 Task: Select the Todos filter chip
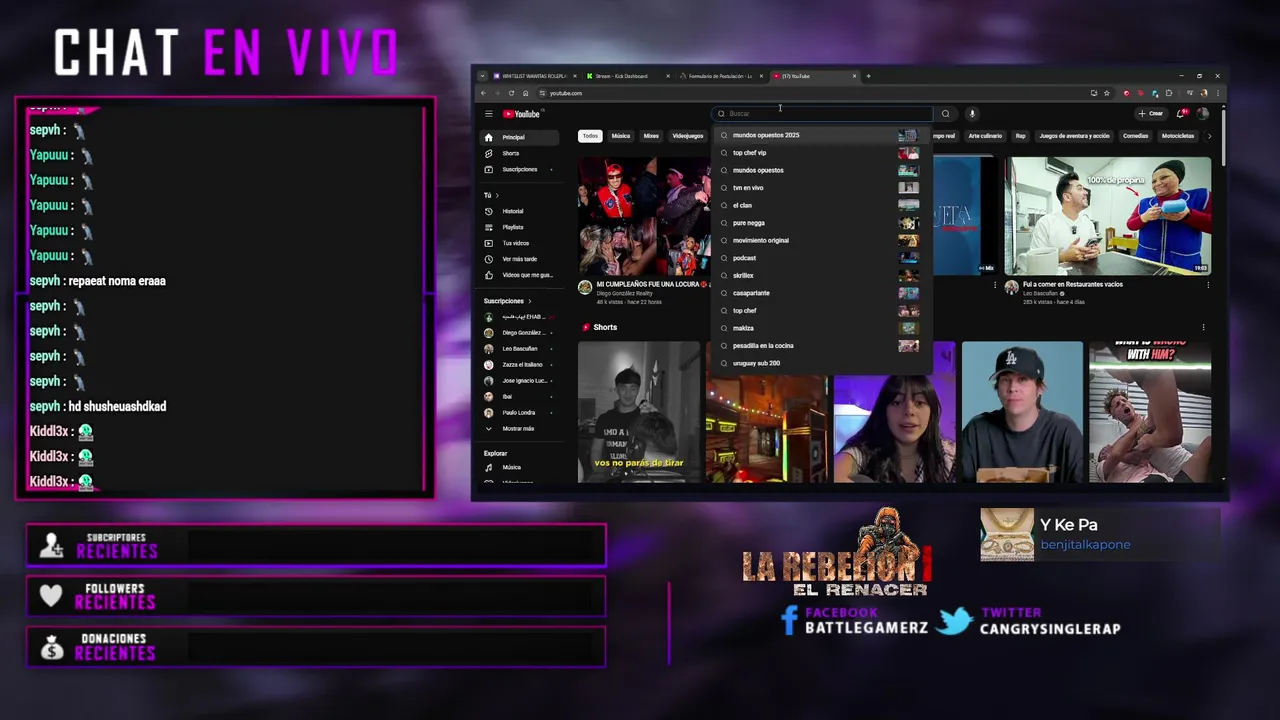coord(590,136)
